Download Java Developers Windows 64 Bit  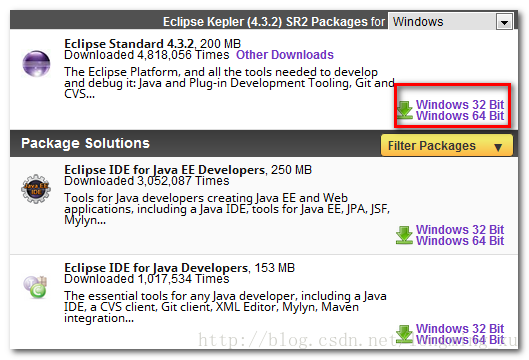[x=460, y=339]
